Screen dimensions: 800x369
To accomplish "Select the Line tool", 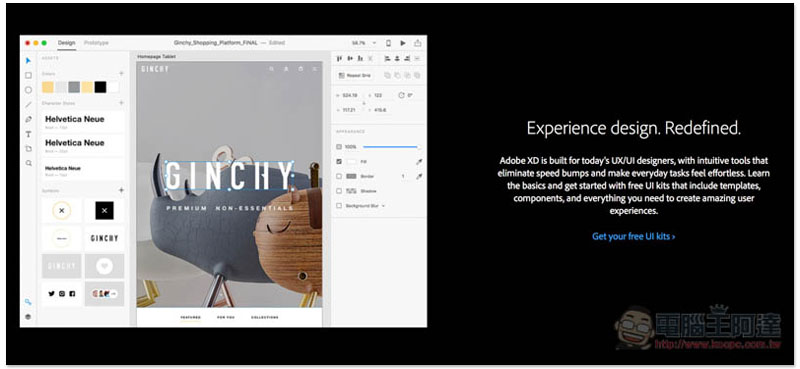I will click(x=29, y=105).
